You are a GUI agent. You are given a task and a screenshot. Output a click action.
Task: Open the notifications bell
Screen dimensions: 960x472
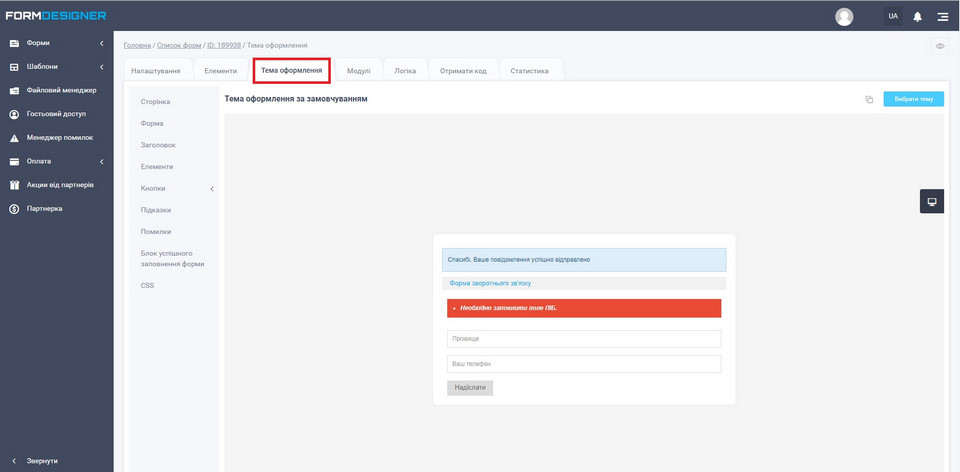(x=917, y=17)
